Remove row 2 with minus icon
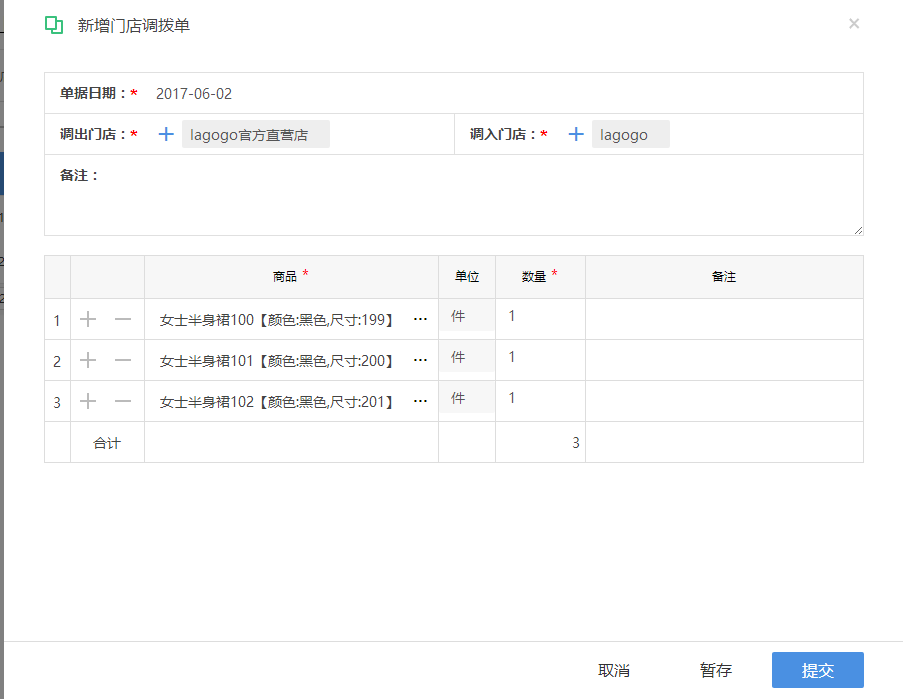The height and width of the screenshot is (699, 903). (123, 360)
